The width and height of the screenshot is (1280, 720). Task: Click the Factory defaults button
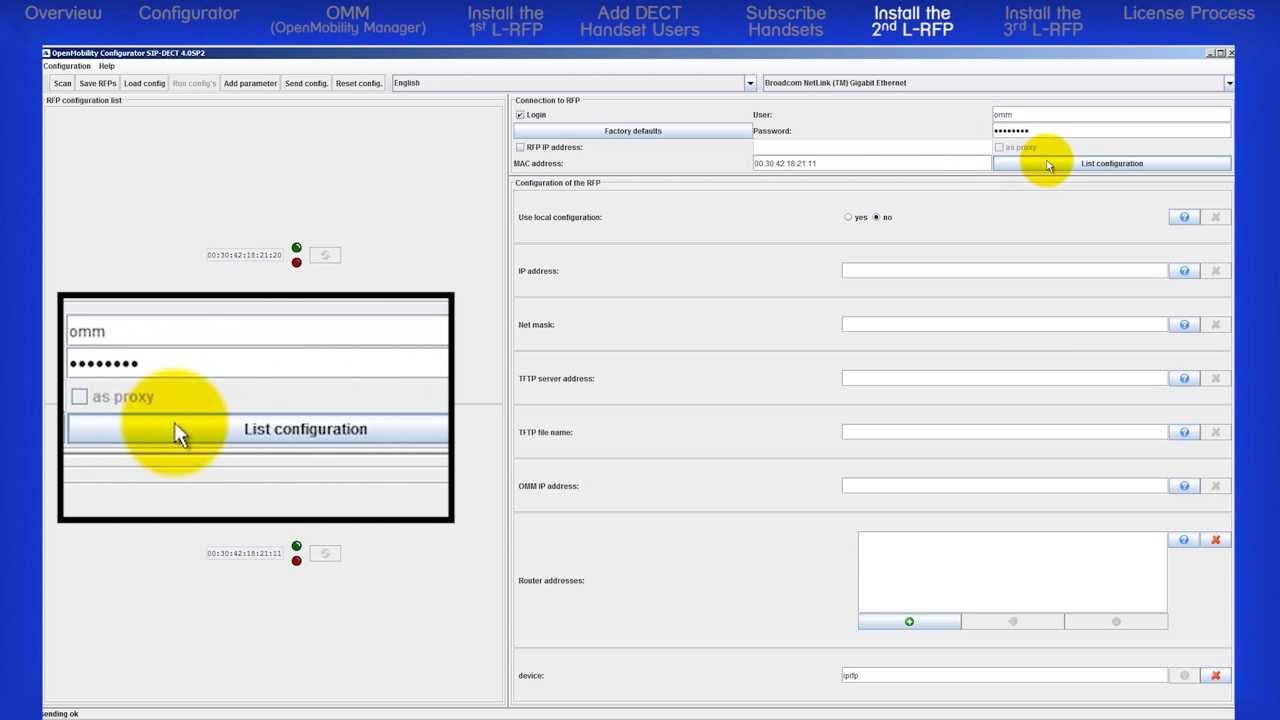tap(633, 131)
